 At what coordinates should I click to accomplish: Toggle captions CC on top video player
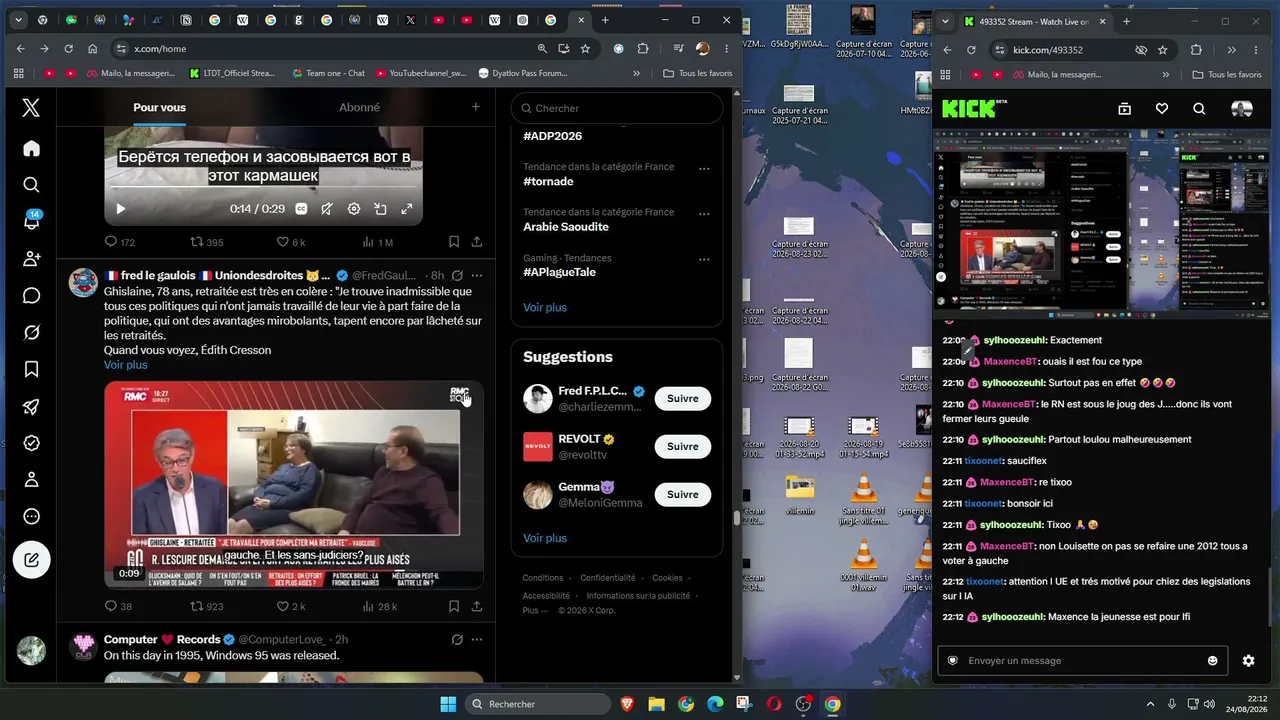301,209
